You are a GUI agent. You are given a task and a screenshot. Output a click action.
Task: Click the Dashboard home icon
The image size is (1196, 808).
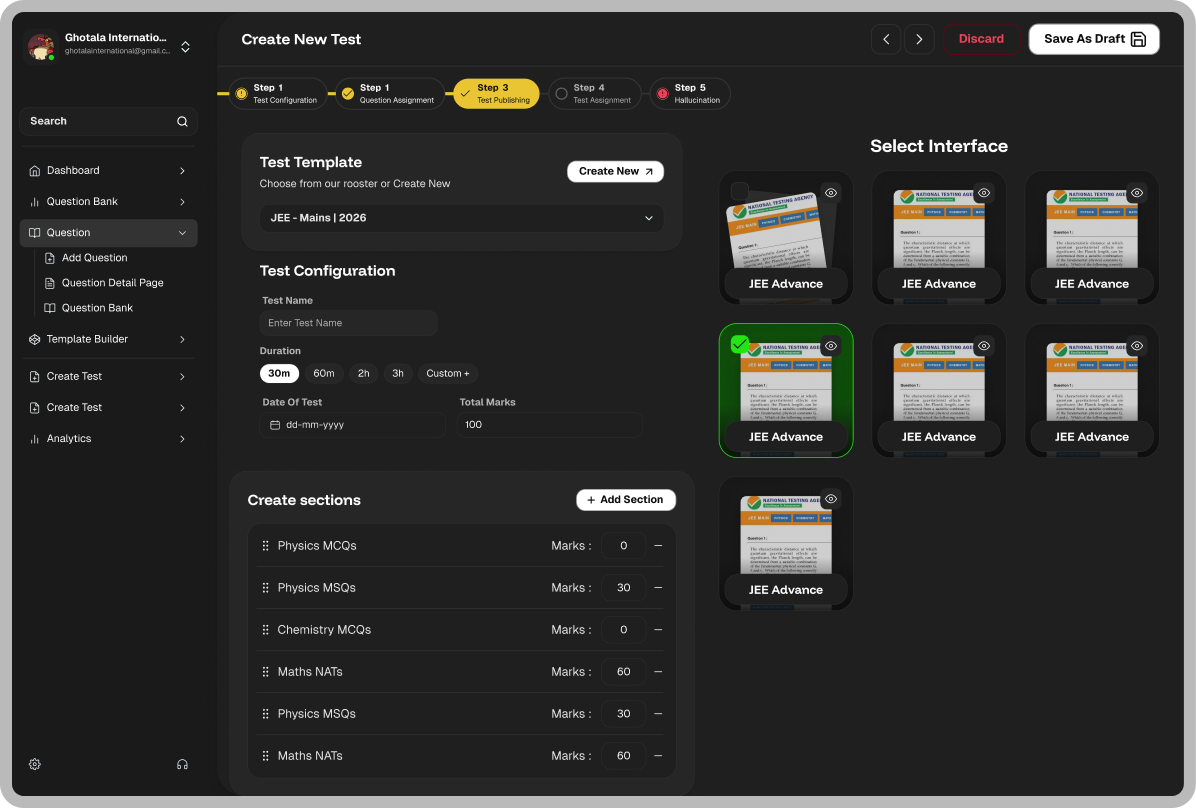tap(34, 171)
